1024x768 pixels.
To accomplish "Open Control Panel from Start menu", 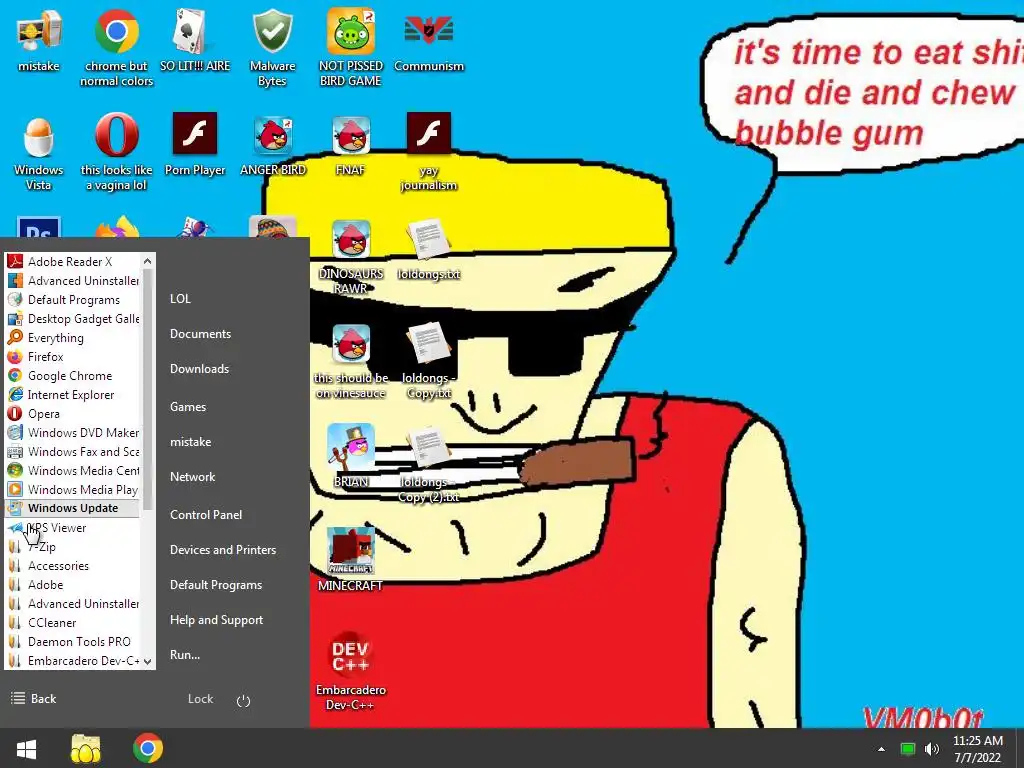I will click(x=206, y=515).
